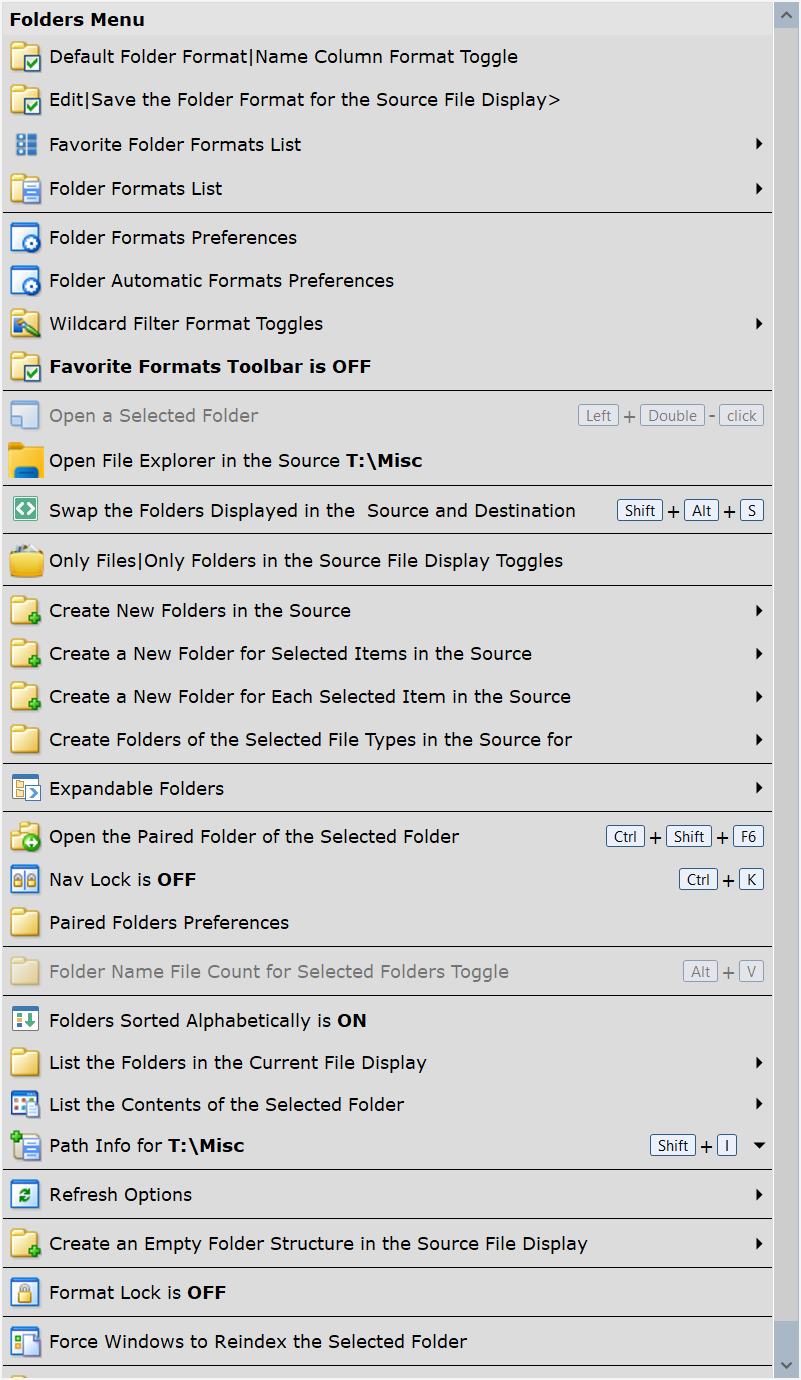Image resolution: width=801 pixels, height=1380 pixels.
Task: Open the Paired Folder of the Selected Folder
Action: [x=387, y=837]
